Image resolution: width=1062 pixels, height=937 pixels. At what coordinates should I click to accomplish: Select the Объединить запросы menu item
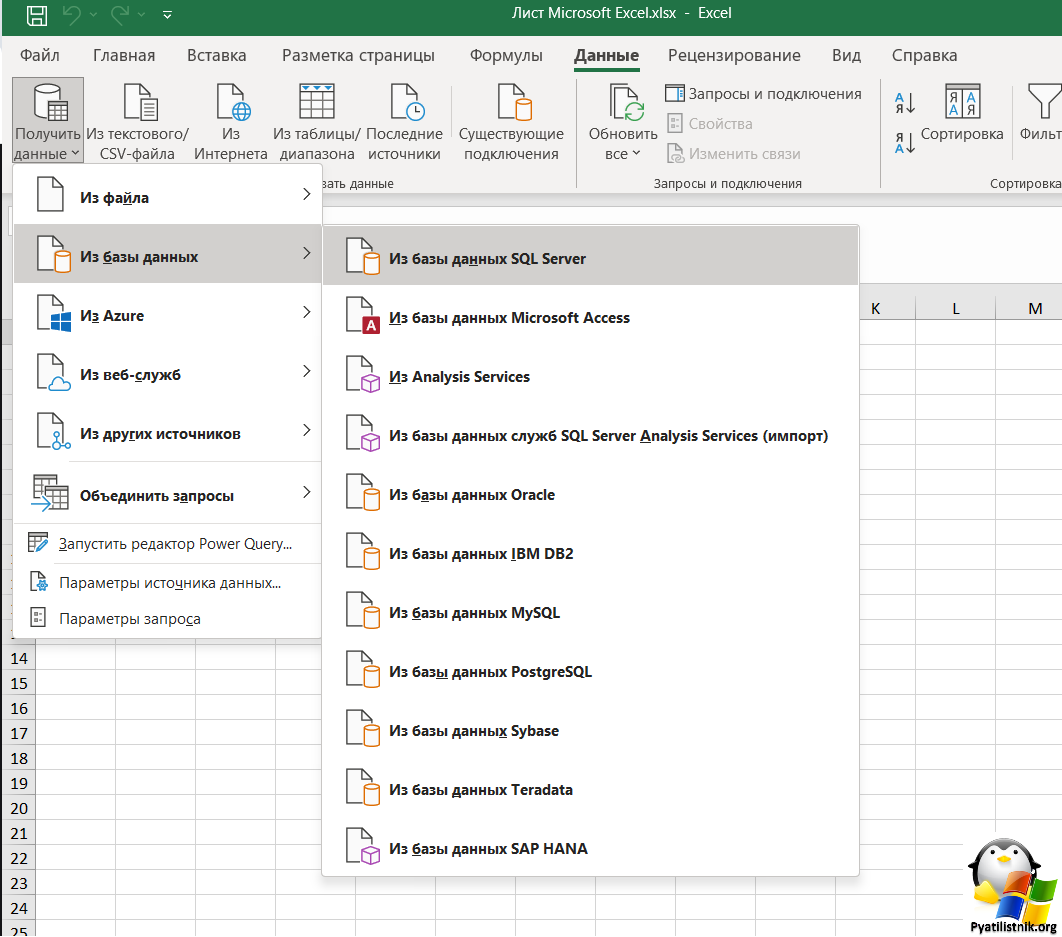pyautogui.click(x=167, y=493)
